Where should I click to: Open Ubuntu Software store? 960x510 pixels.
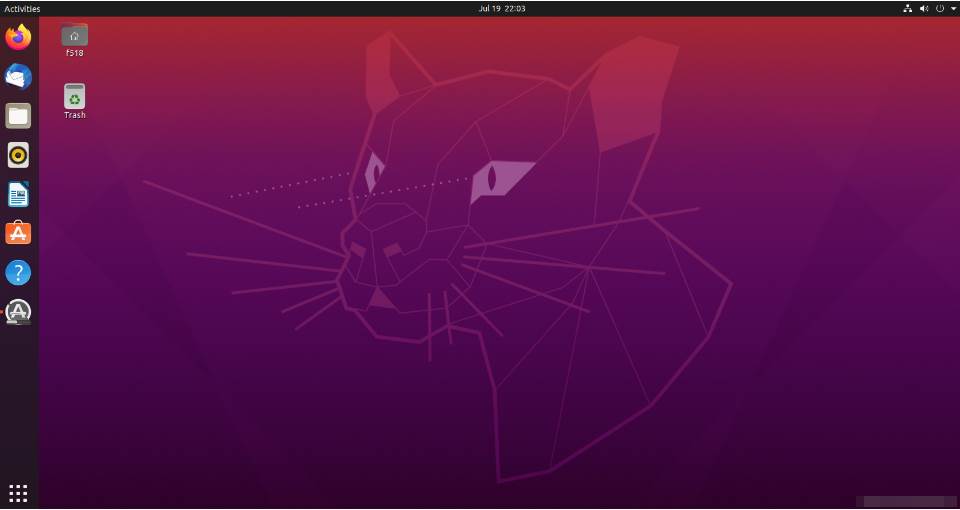[x=18, y=233]
